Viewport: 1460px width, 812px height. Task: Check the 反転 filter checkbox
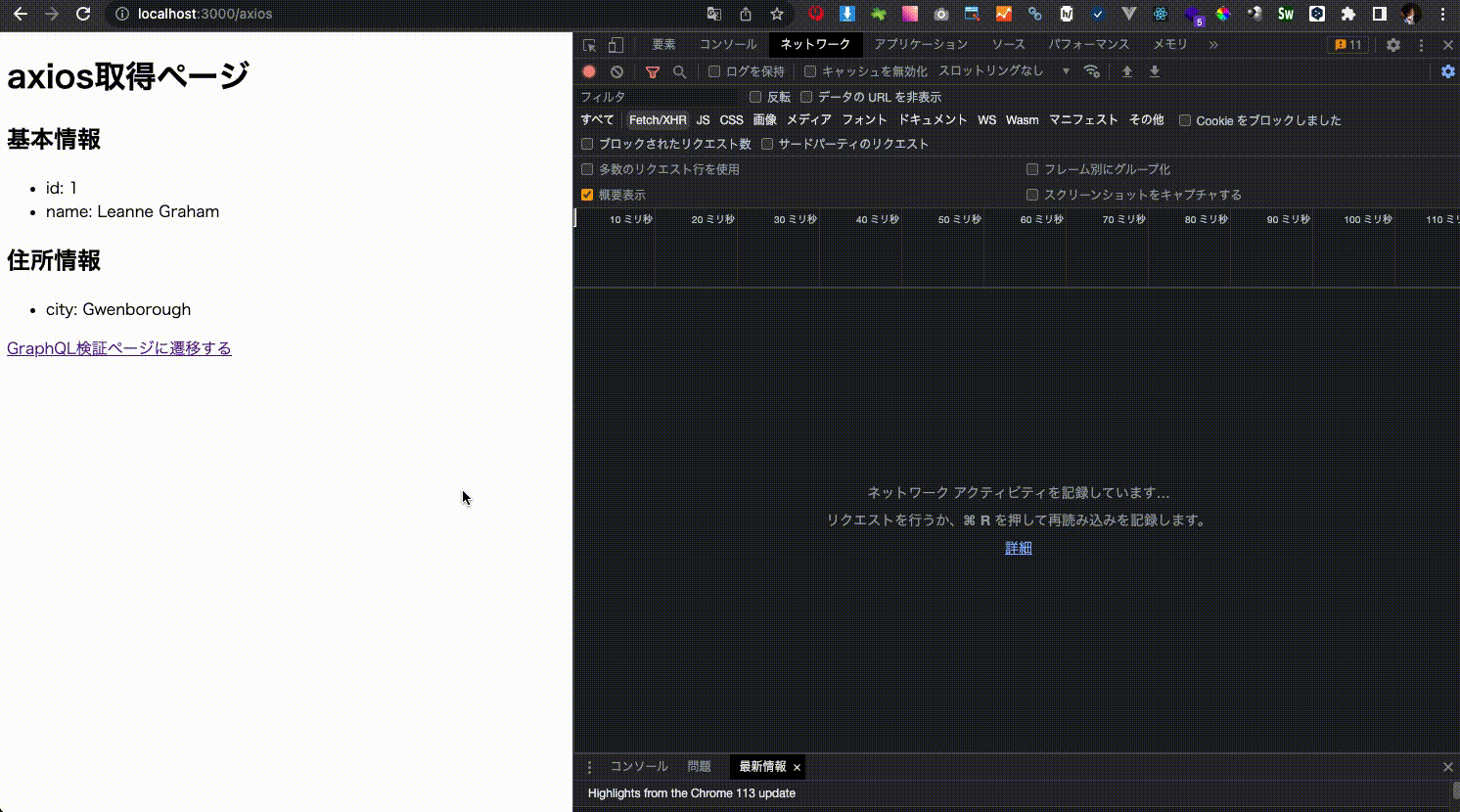point(753,96)
